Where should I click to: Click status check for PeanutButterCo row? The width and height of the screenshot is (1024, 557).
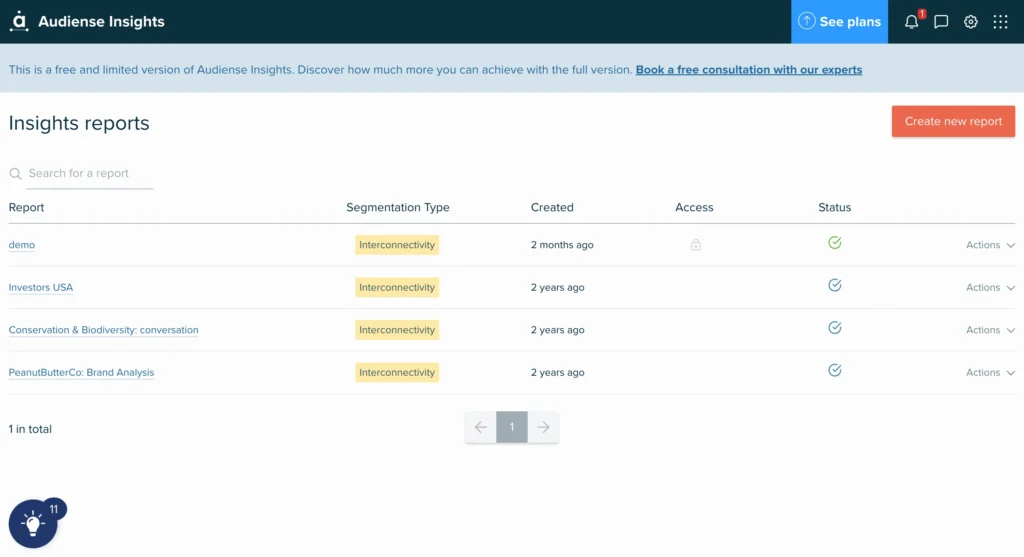(x=835, y=370)
